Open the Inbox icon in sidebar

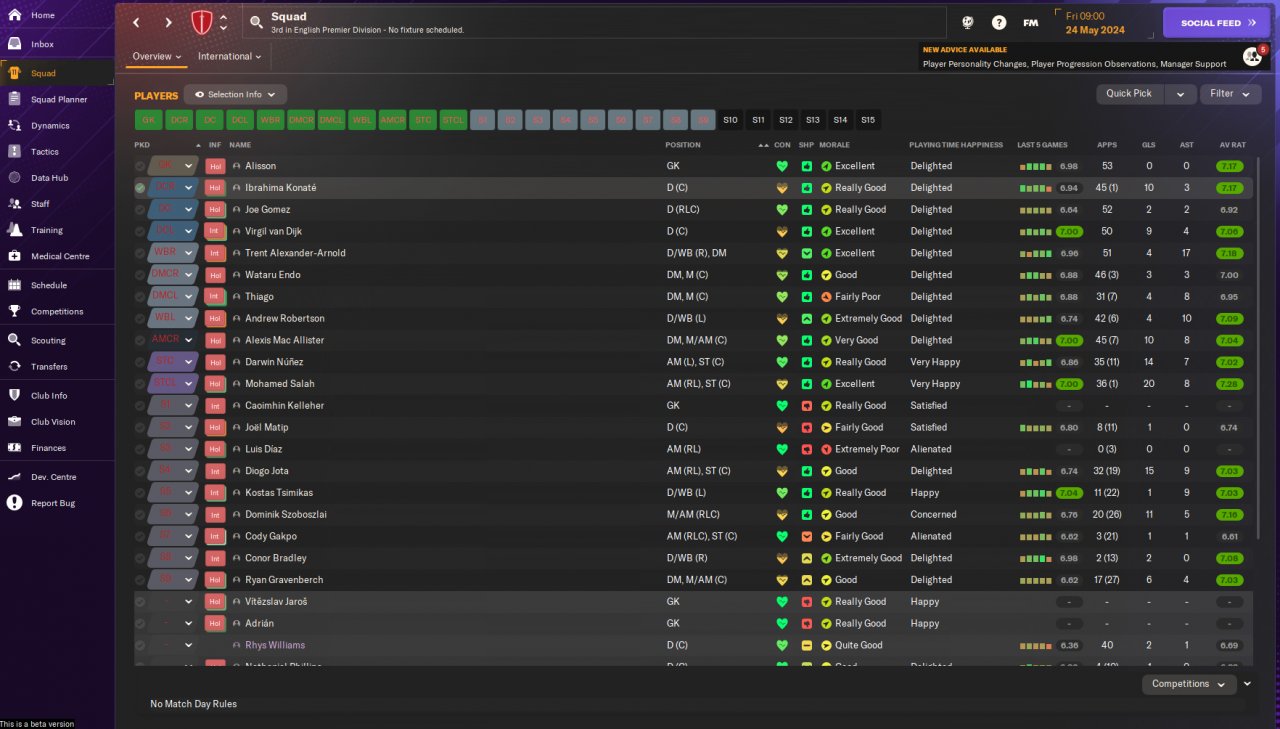point(15,44)
